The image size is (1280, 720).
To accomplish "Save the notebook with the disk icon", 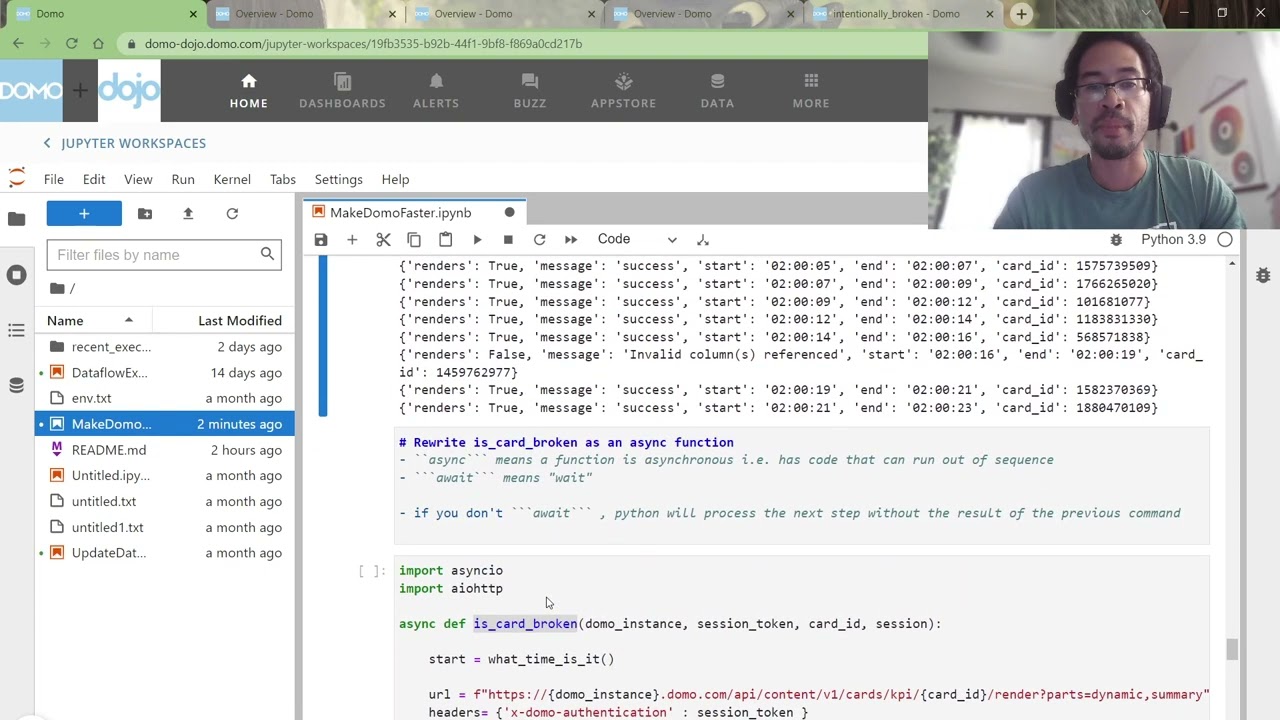I will coord(320,240).
